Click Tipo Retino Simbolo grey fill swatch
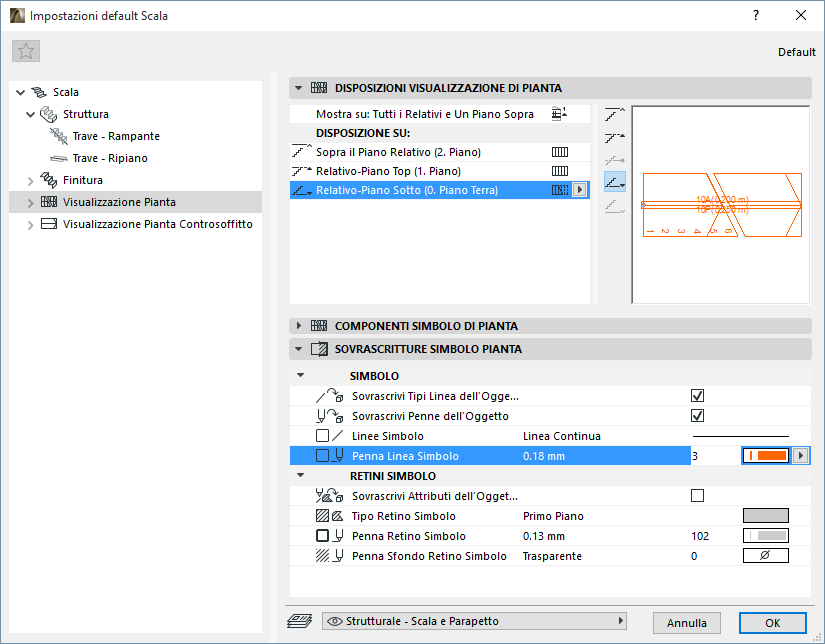The height and width of the screenshot is (644, 825). point(766,516)
